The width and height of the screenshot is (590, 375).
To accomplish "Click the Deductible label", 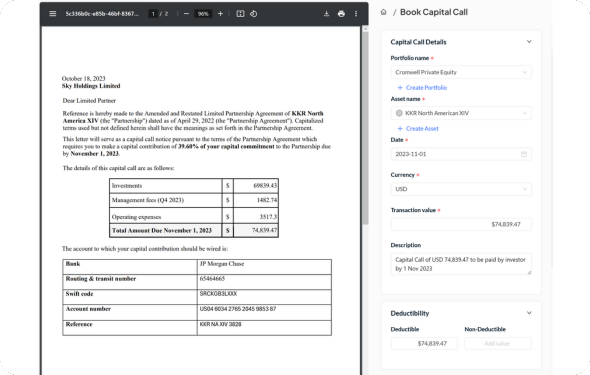I will click(x=405, y=329).
